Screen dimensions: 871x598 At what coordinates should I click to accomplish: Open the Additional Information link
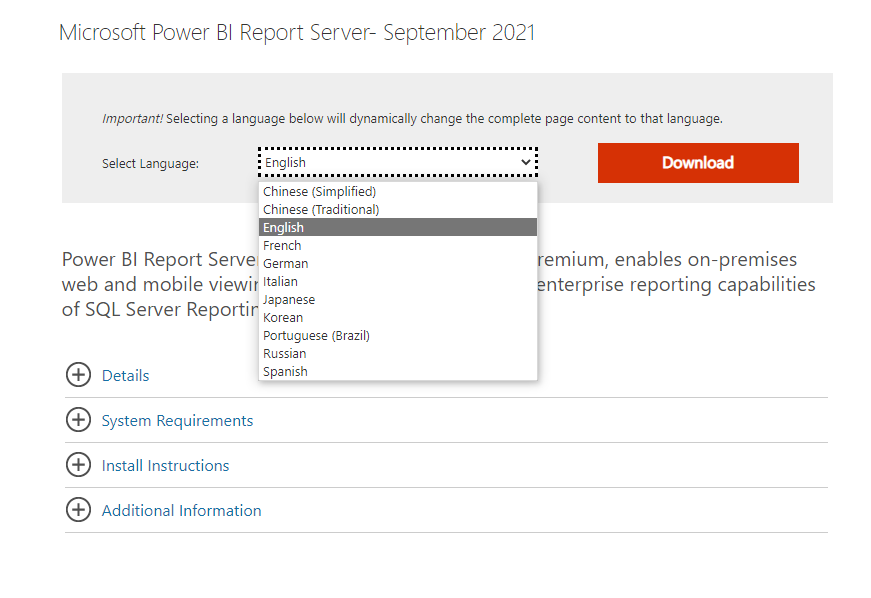point(181,510)
